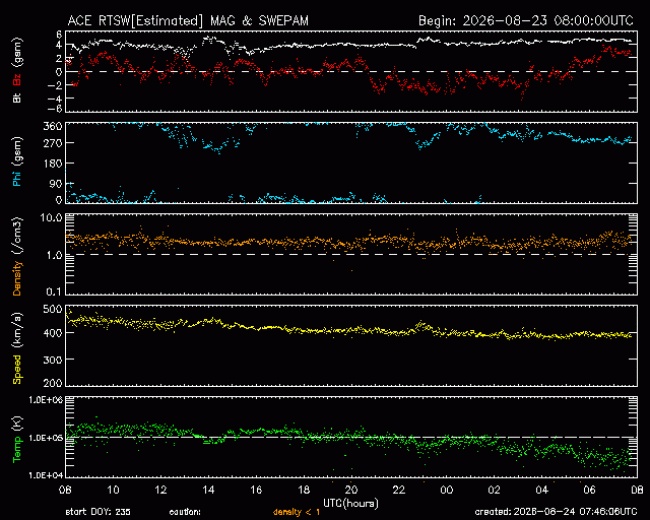
Task: Click the '10.0' tick on Density axis
Action: pyautogui.click(x=51, y=218)
